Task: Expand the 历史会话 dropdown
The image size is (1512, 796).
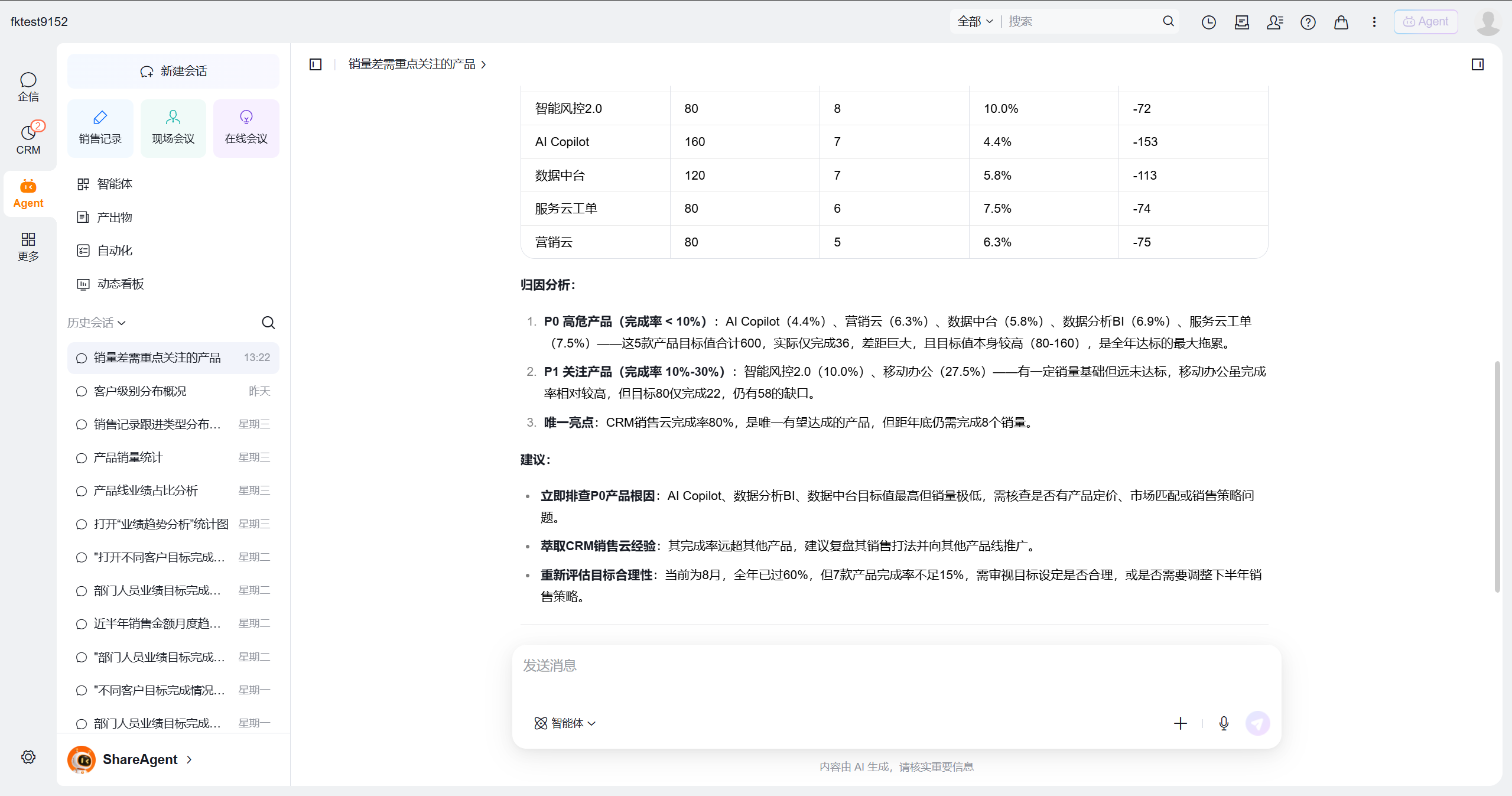Action: [x=96, y=323]
